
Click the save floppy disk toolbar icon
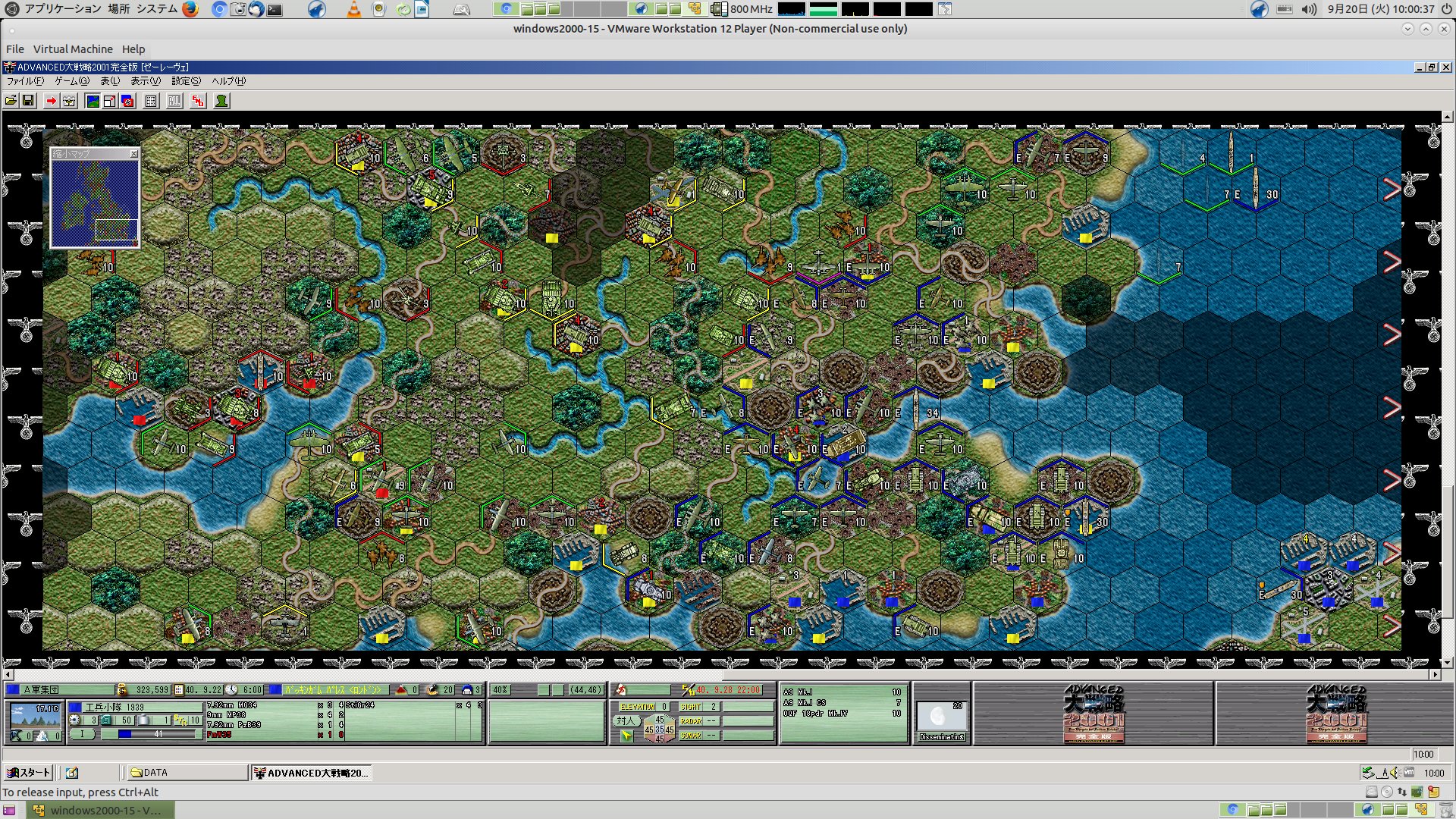tap(28, 101)
